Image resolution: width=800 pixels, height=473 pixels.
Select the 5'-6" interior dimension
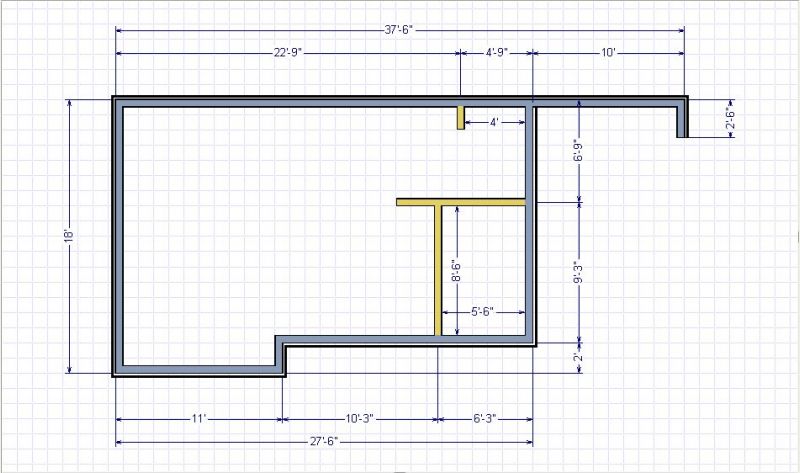click(482, 312)
